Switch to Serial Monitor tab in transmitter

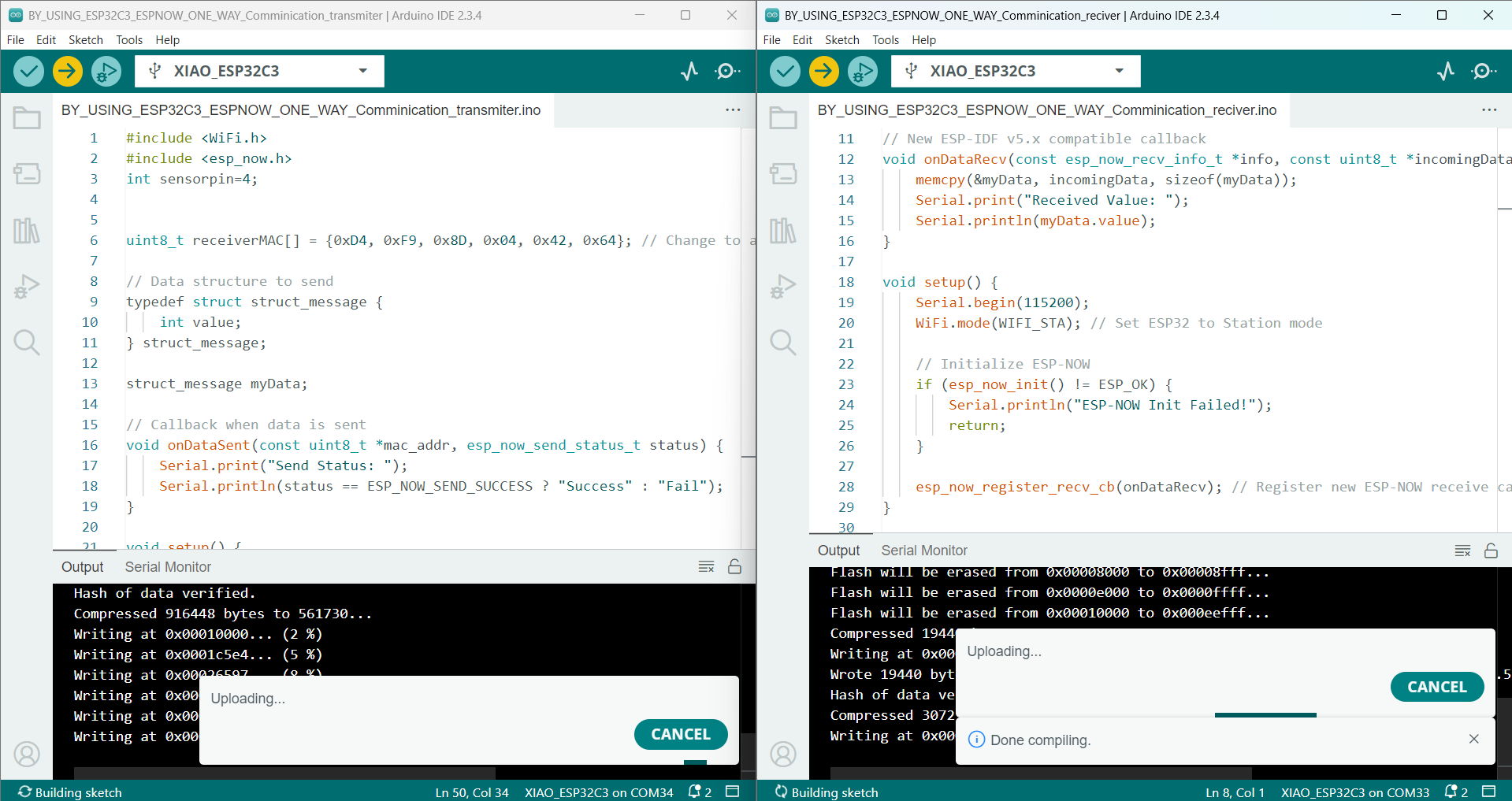(168, 567)
